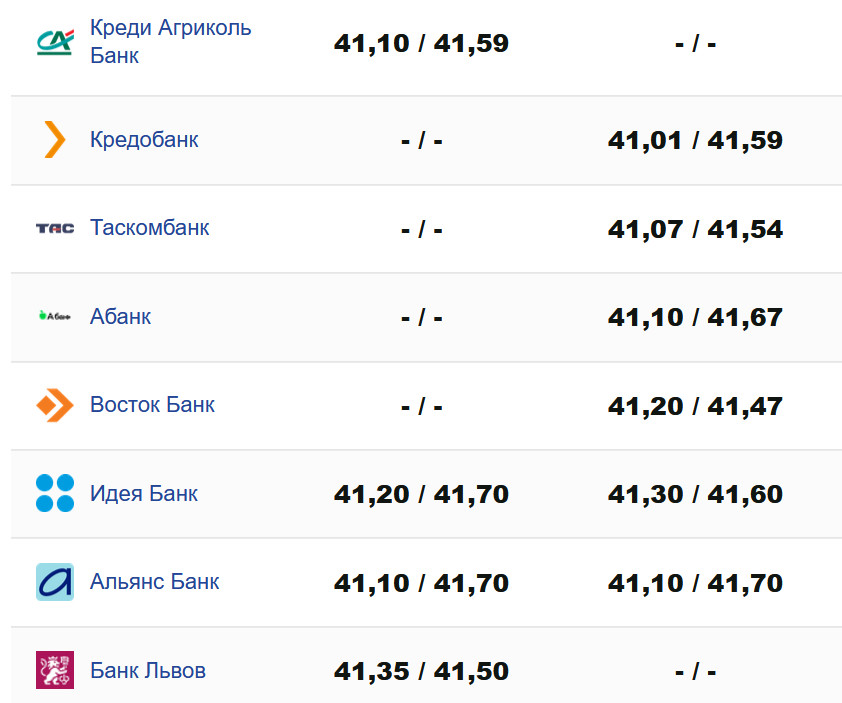The width and height of the screenshot is (842, 703).
Task: Open the Креди Агриколь Банк link
Action: (x=170, y=42)
